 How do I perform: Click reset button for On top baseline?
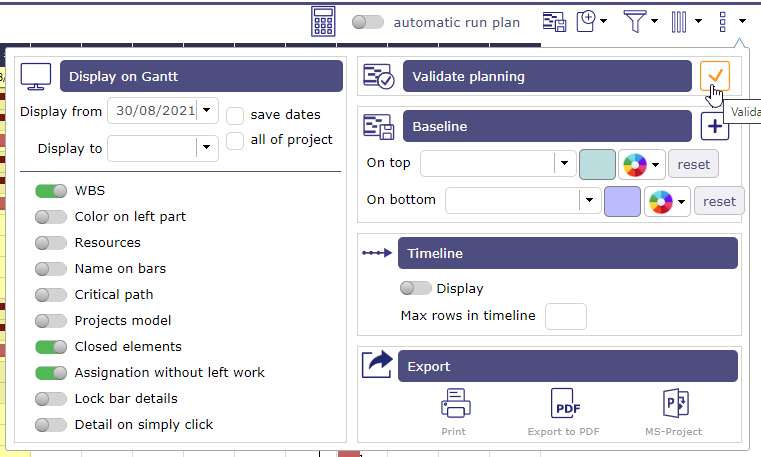[692, 164]
